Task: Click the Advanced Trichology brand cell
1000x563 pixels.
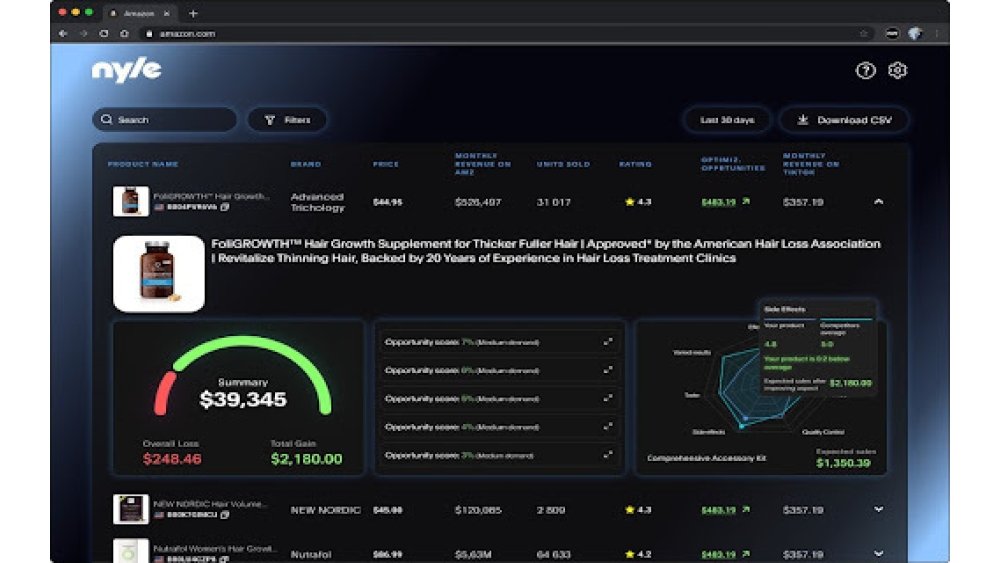Action: click(x=318, y=202)
